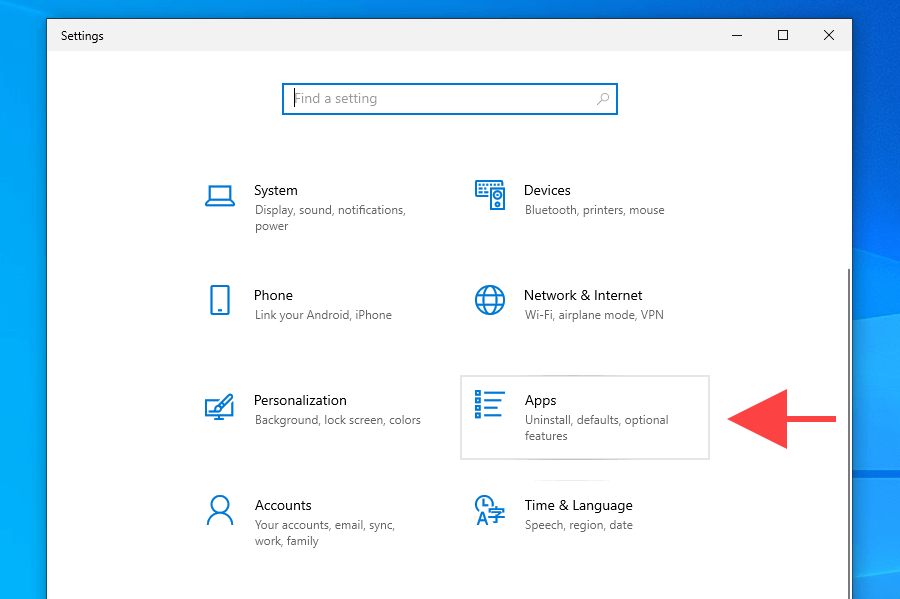
Task: Maximize the Settings window
Action: click(x=783, y=35)
